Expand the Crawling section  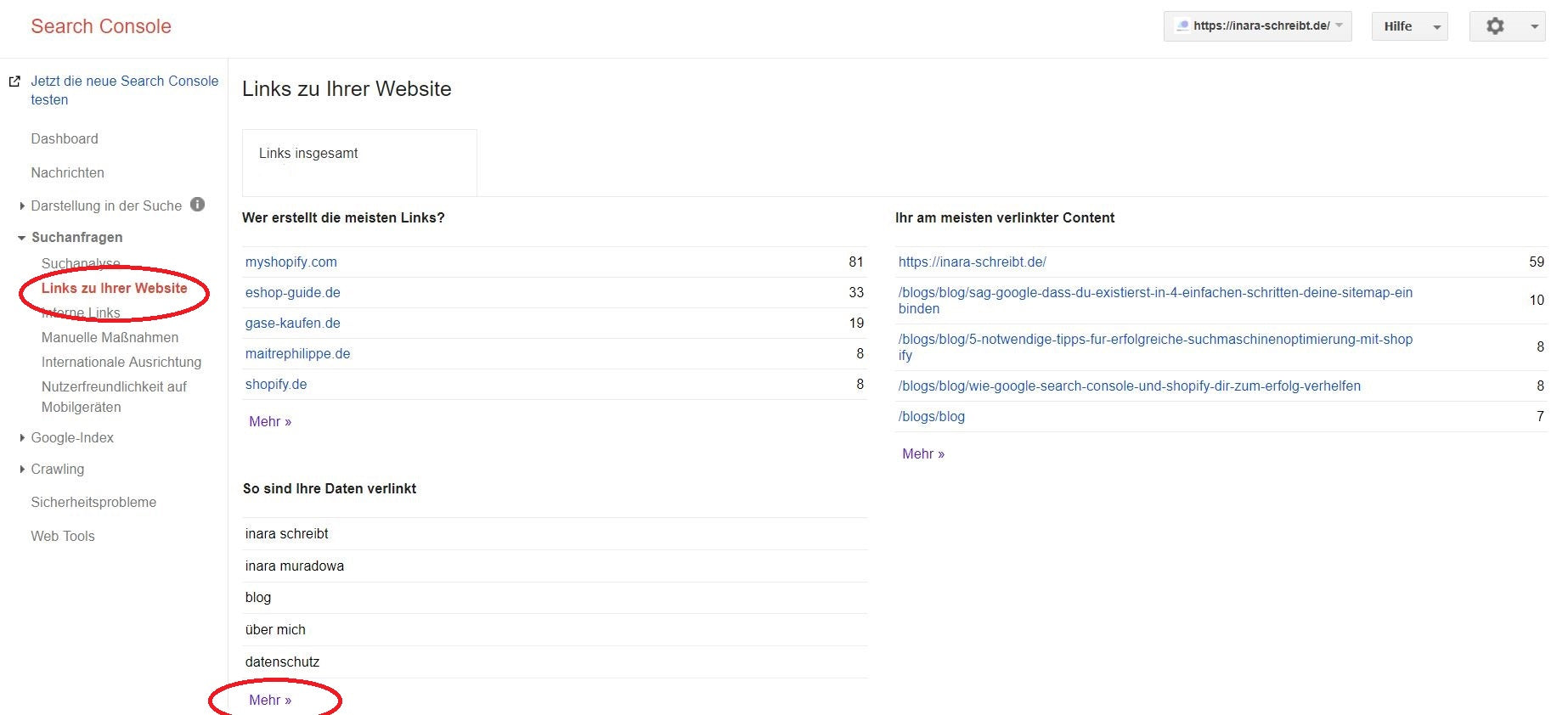22,470
